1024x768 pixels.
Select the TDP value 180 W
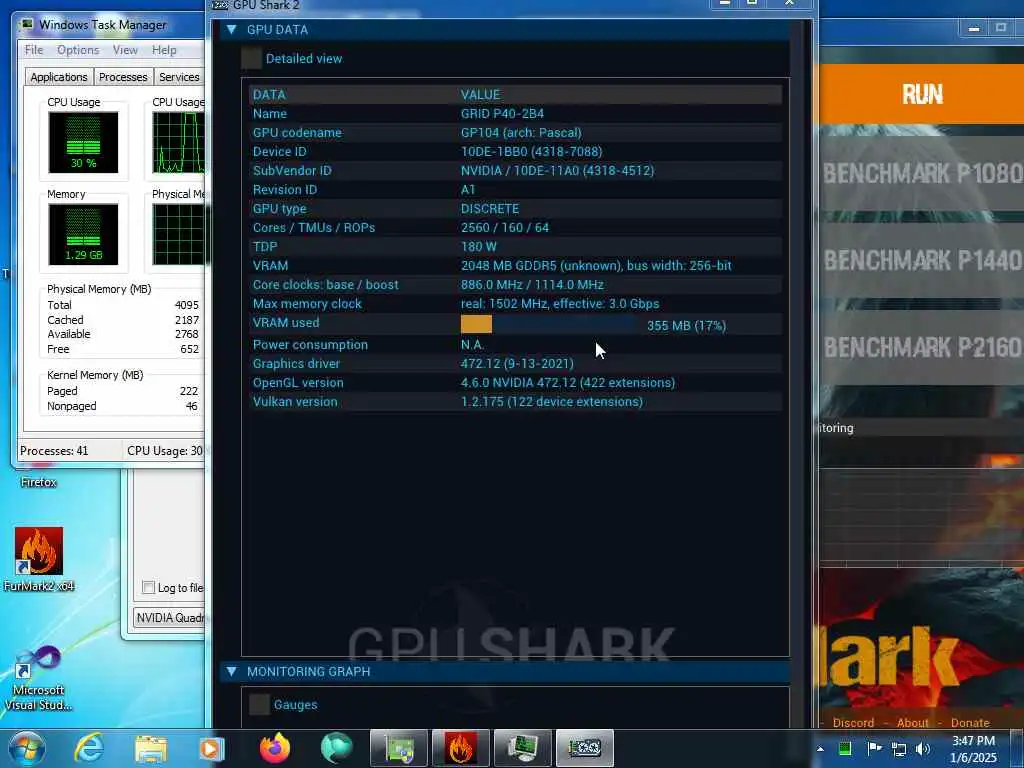479,247
